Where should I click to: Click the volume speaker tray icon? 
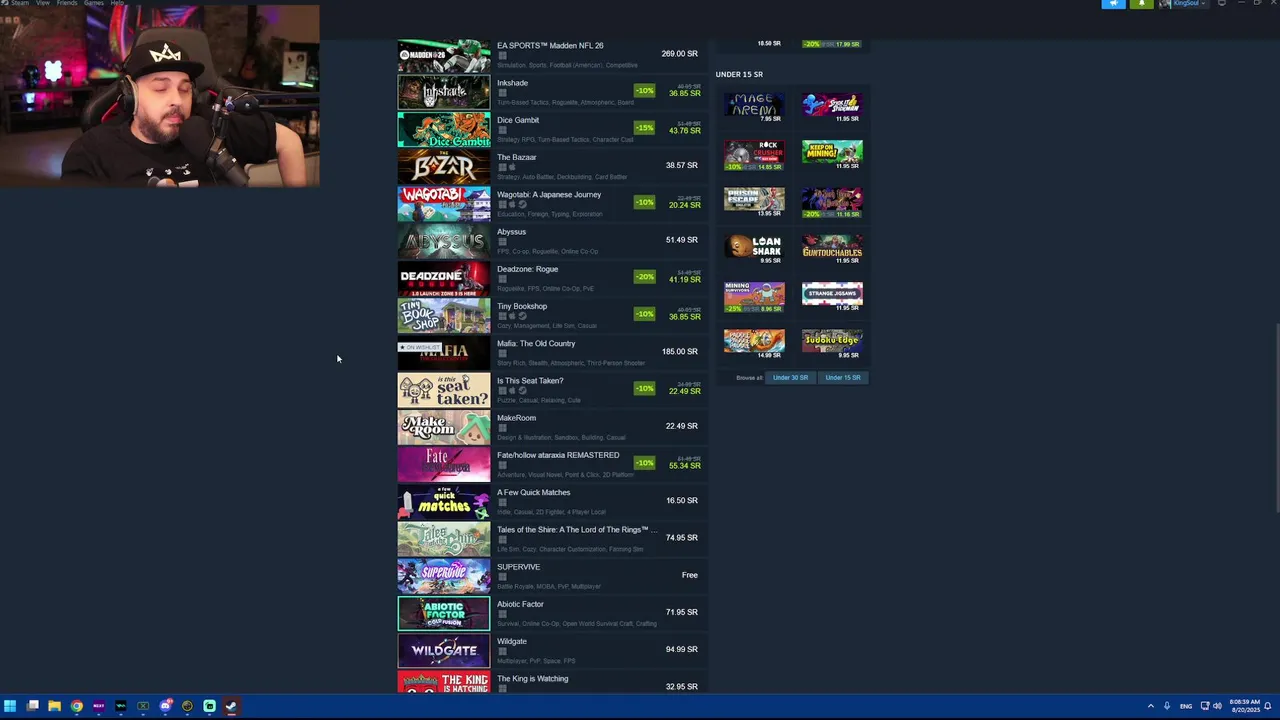click(x=1217, y=706)
